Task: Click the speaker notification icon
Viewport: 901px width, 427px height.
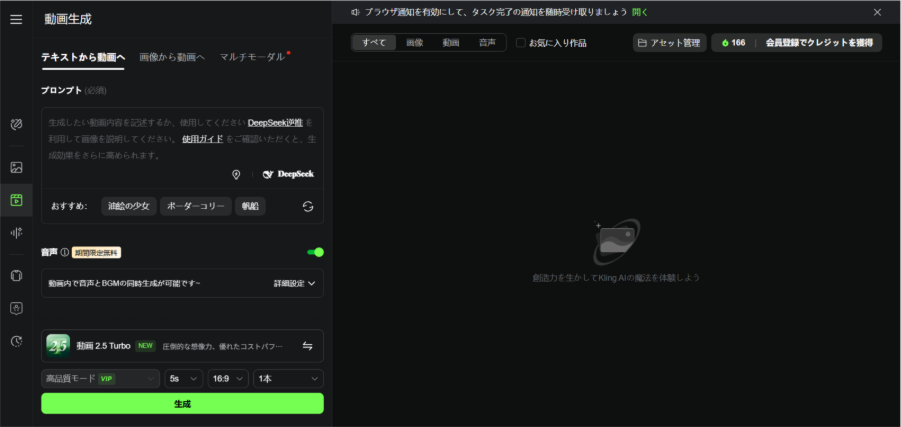Action: 356,12
